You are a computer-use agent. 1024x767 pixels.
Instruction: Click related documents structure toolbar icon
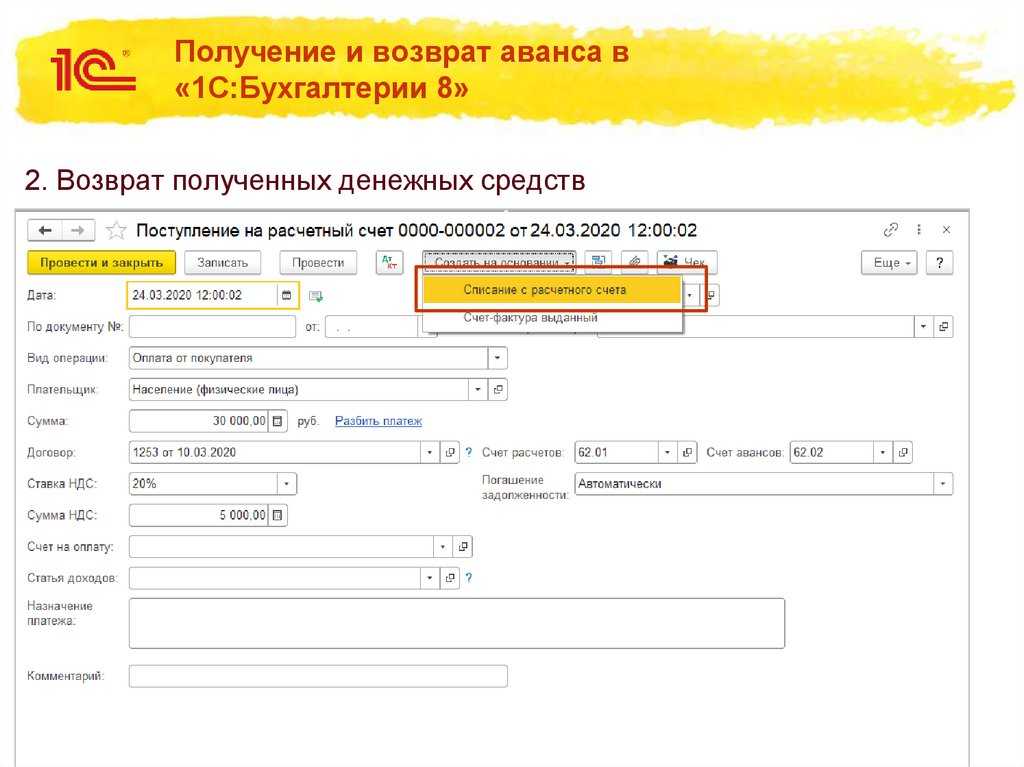click(x=598, y=263)
